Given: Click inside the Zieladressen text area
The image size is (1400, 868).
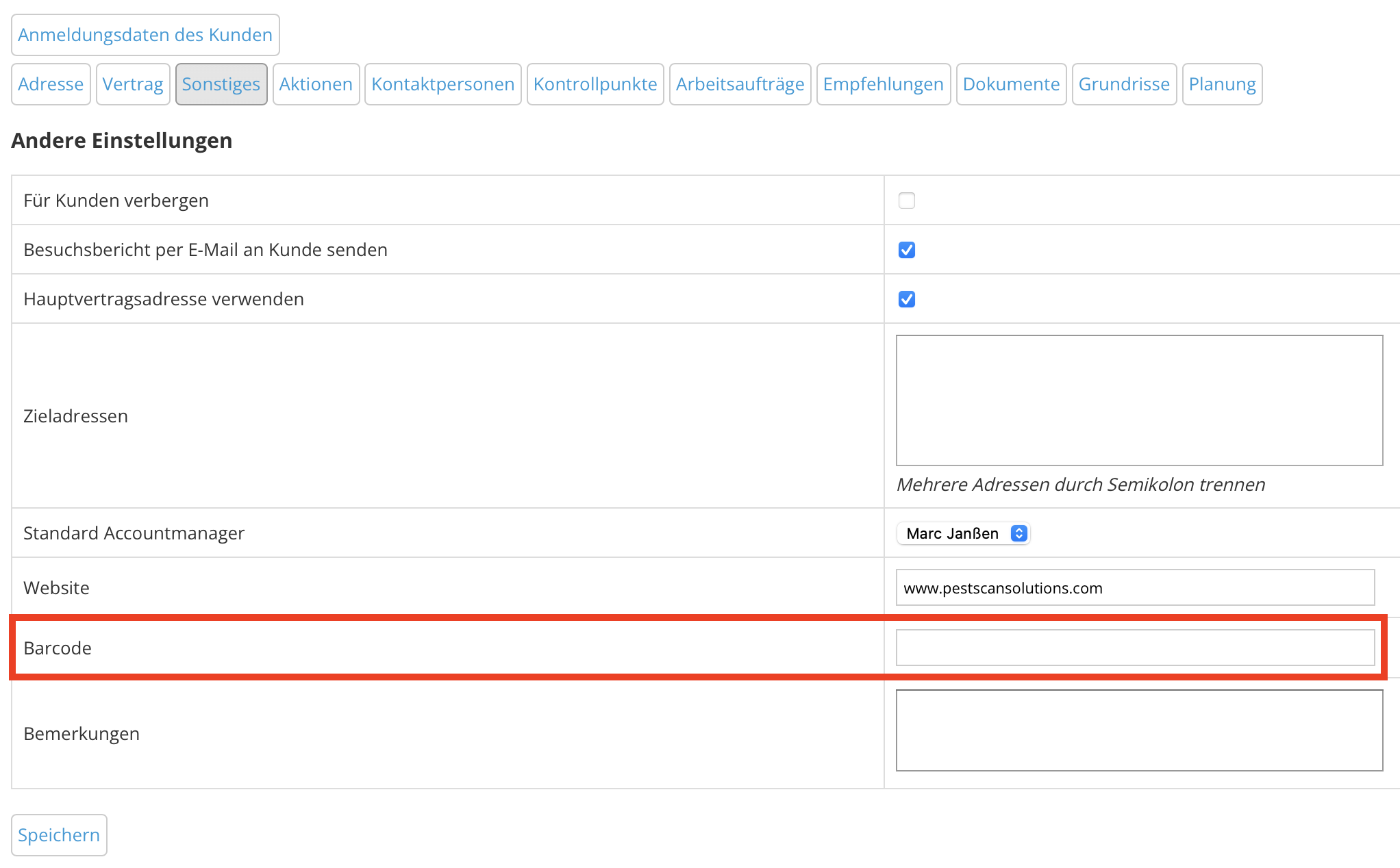Looking at the screenshot, I should pos(1139,400).
